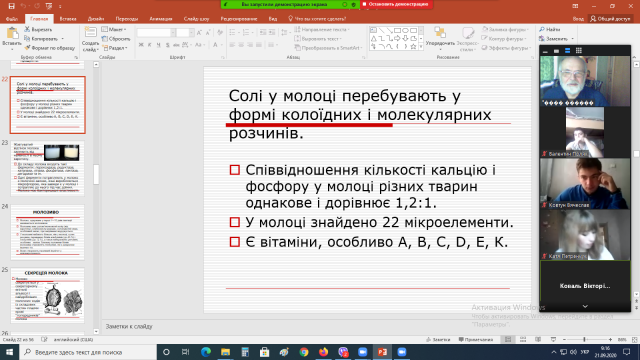Click the Cut scissors icon
640x360 pixels.
click(27, 29)
